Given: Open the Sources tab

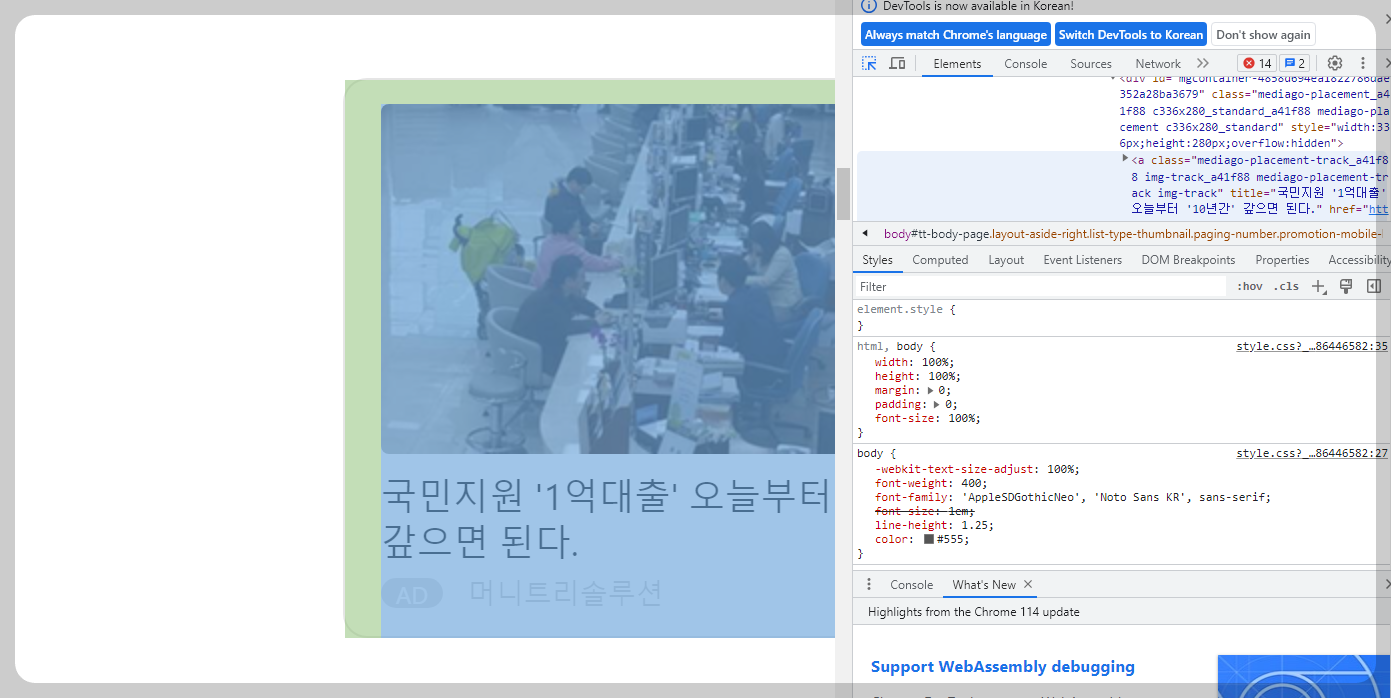Looking at the screenshot, I should click(x=1091, y=63).
